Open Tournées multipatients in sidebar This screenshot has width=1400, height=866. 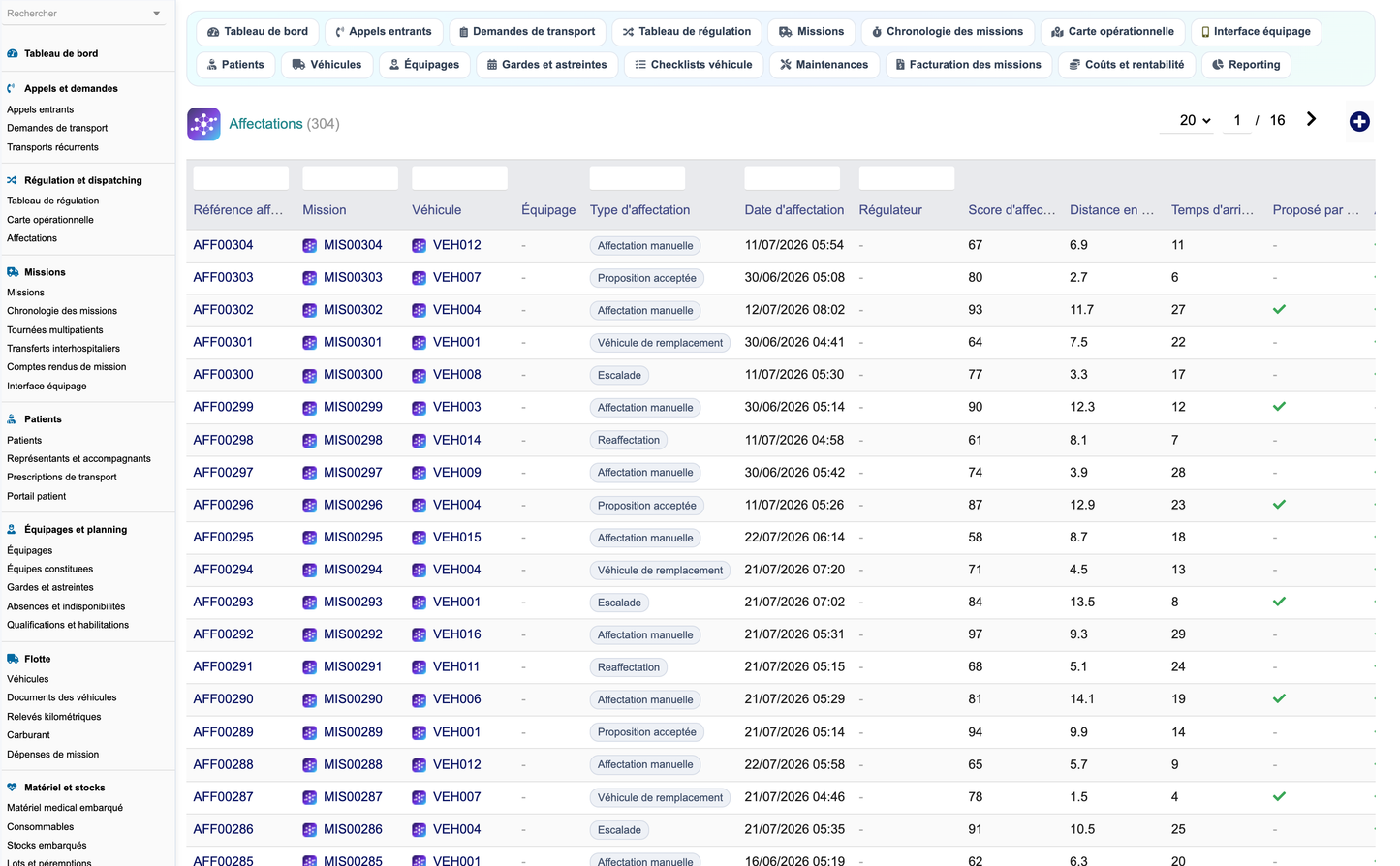pos(54,330)
